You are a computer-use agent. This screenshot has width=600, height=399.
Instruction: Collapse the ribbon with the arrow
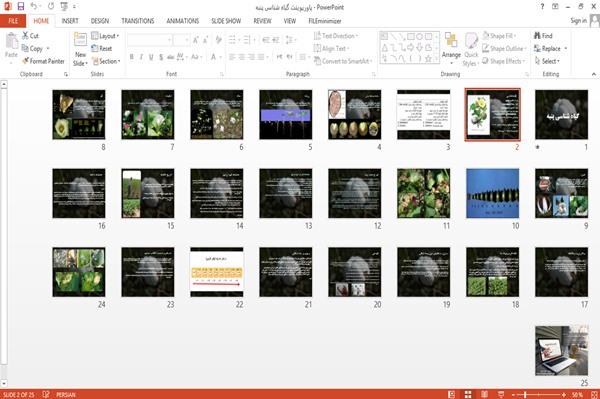[x=594, y=74]
